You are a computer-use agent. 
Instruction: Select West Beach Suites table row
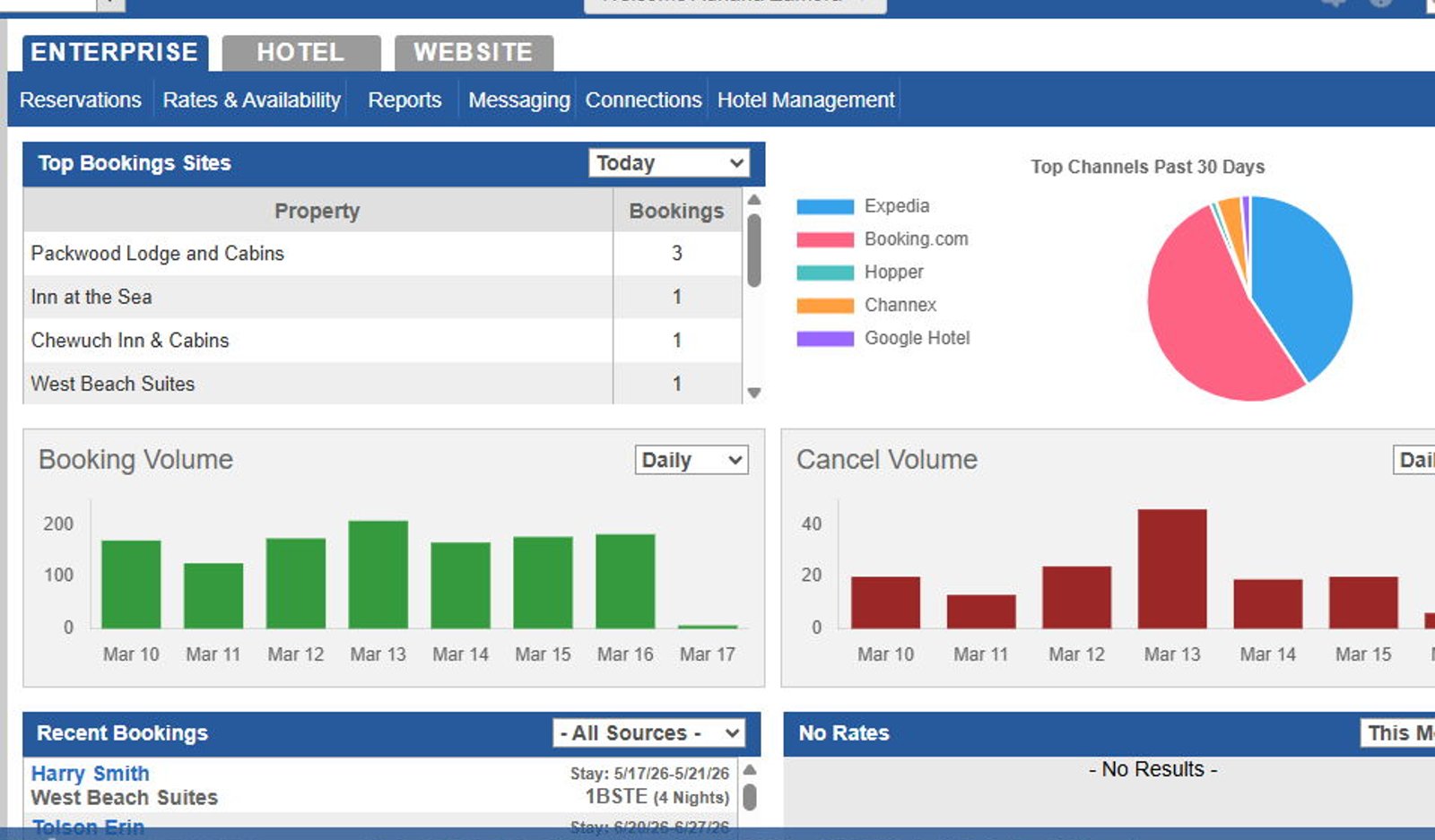pos(382,384)
